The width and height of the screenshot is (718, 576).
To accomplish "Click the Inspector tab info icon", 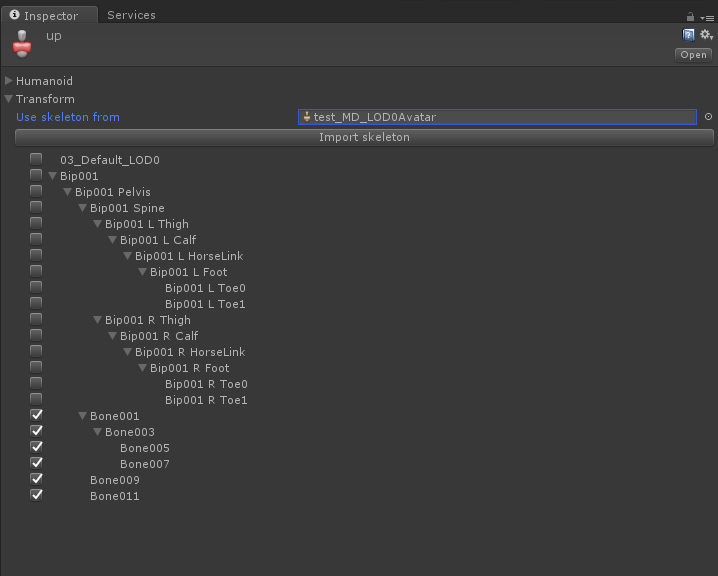I will click(15, 15).
